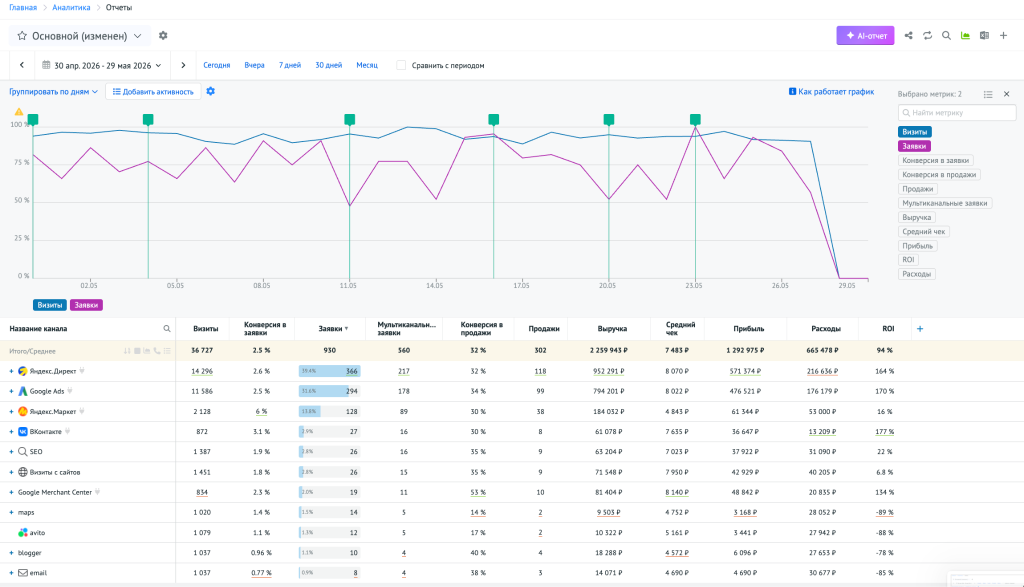Click the plus icon to add table column
Image resolution: width=1024 pixels, height=587 pixels.
click(920, 328)
